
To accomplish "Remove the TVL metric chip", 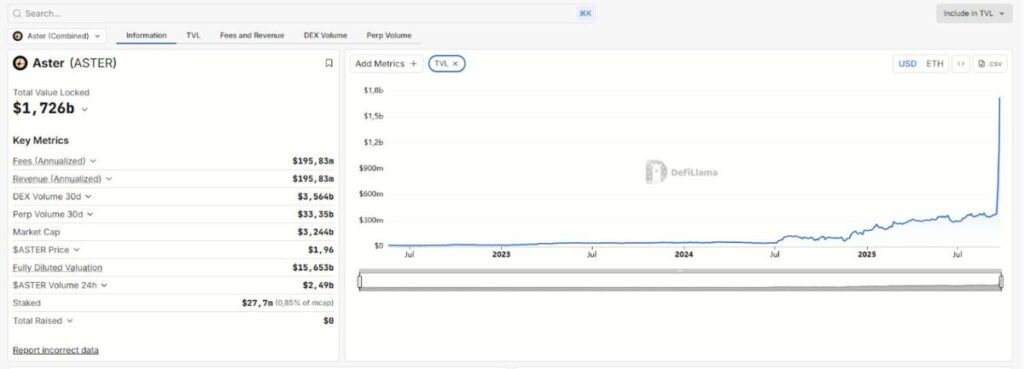I will (455, 63).
